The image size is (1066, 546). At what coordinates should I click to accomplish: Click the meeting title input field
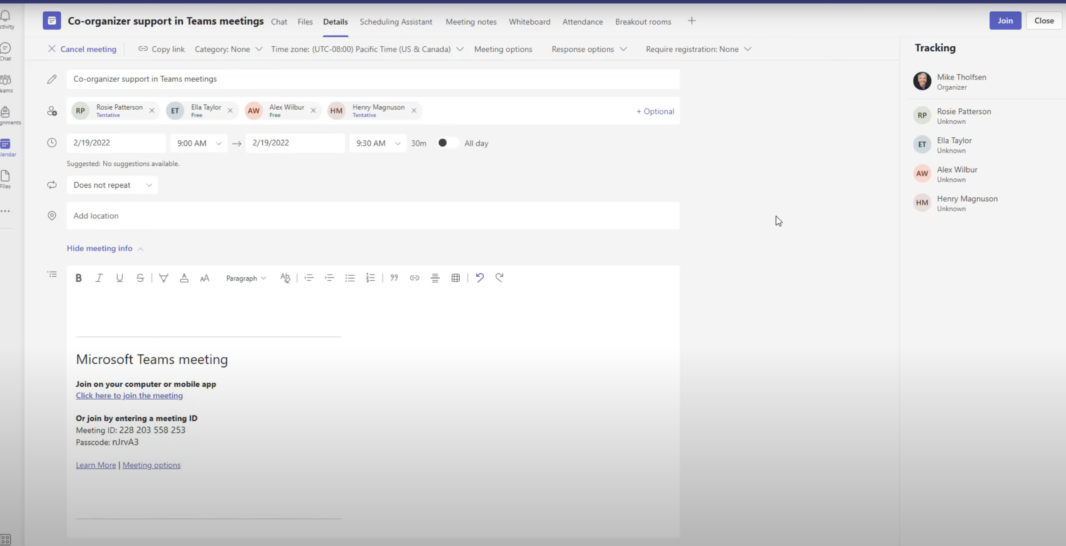pyautogui.click(x=373, y=79)
